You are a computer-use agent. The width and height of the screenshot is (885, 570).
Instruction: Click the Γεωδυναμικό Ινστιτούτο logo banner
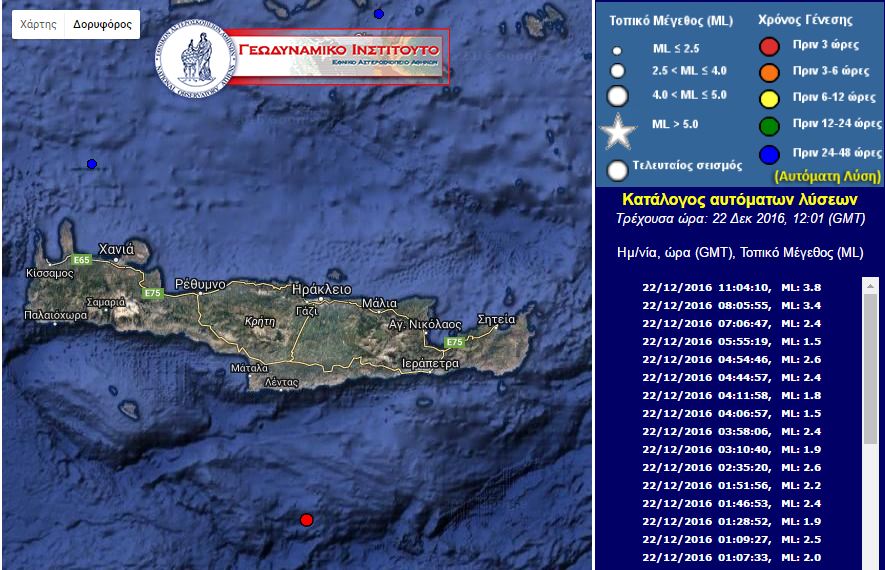(x=302, y=56)
